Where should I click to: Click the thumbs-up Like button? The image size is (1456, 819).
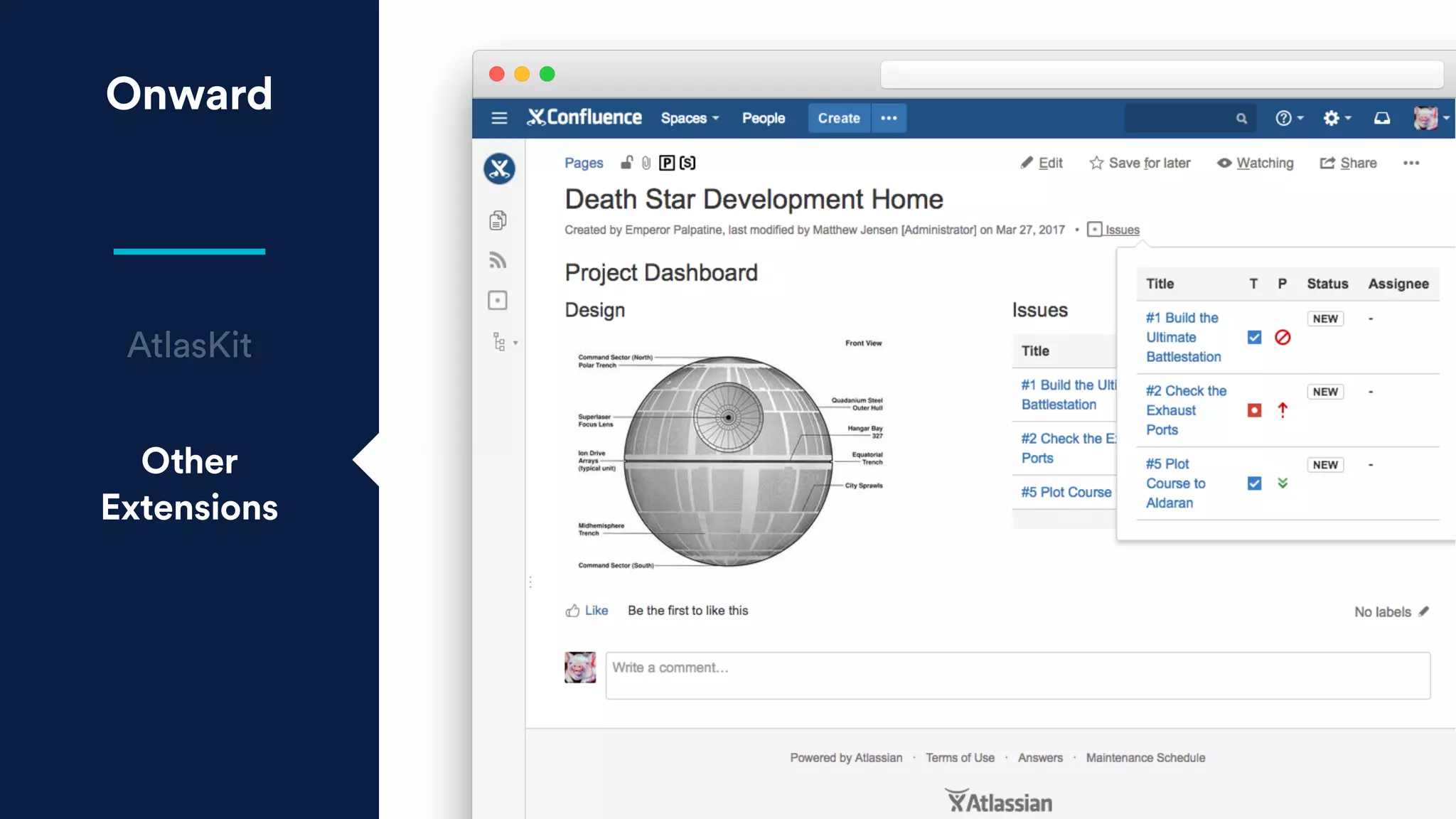[x=587, y=611]
